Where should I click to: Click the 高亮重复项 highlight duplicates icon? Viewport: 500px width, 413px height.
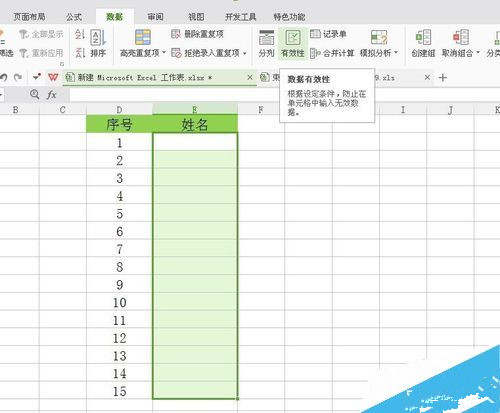143,37
